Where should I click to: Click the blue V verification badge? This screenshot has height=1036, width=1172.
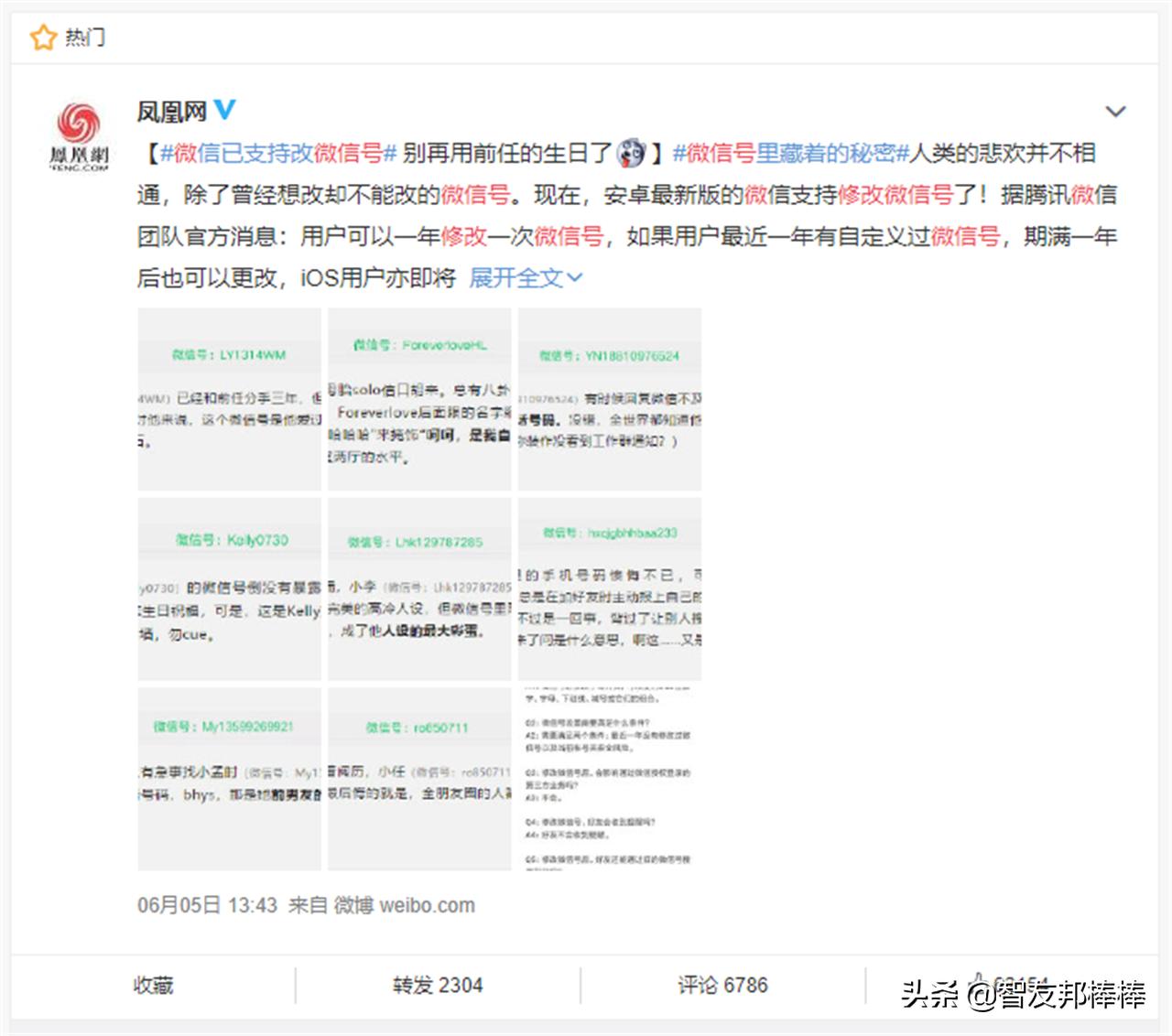tap(224, 111)
